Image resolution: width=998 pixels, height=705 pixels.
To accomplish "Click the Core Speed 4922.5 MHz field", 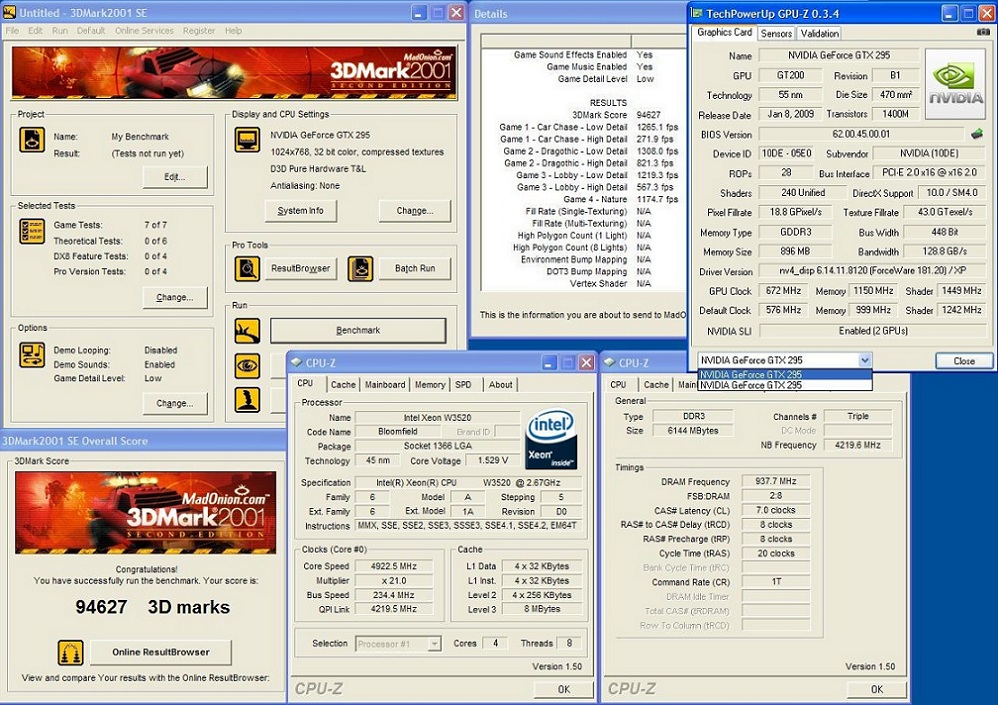I will [x=395, y=566].
